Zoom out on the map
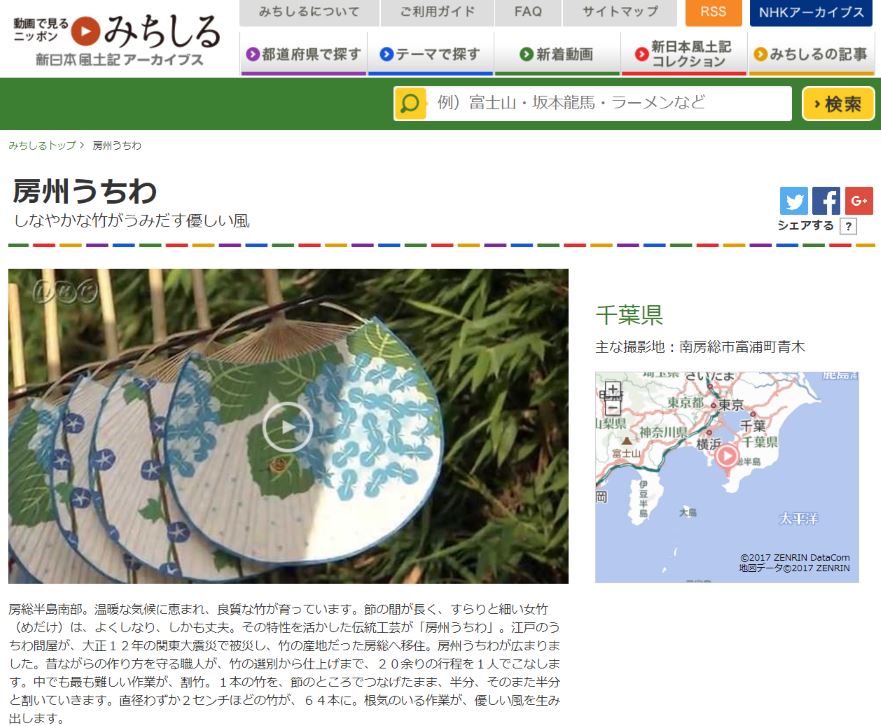This screenshot has height=726, width=881. (612, 408)
